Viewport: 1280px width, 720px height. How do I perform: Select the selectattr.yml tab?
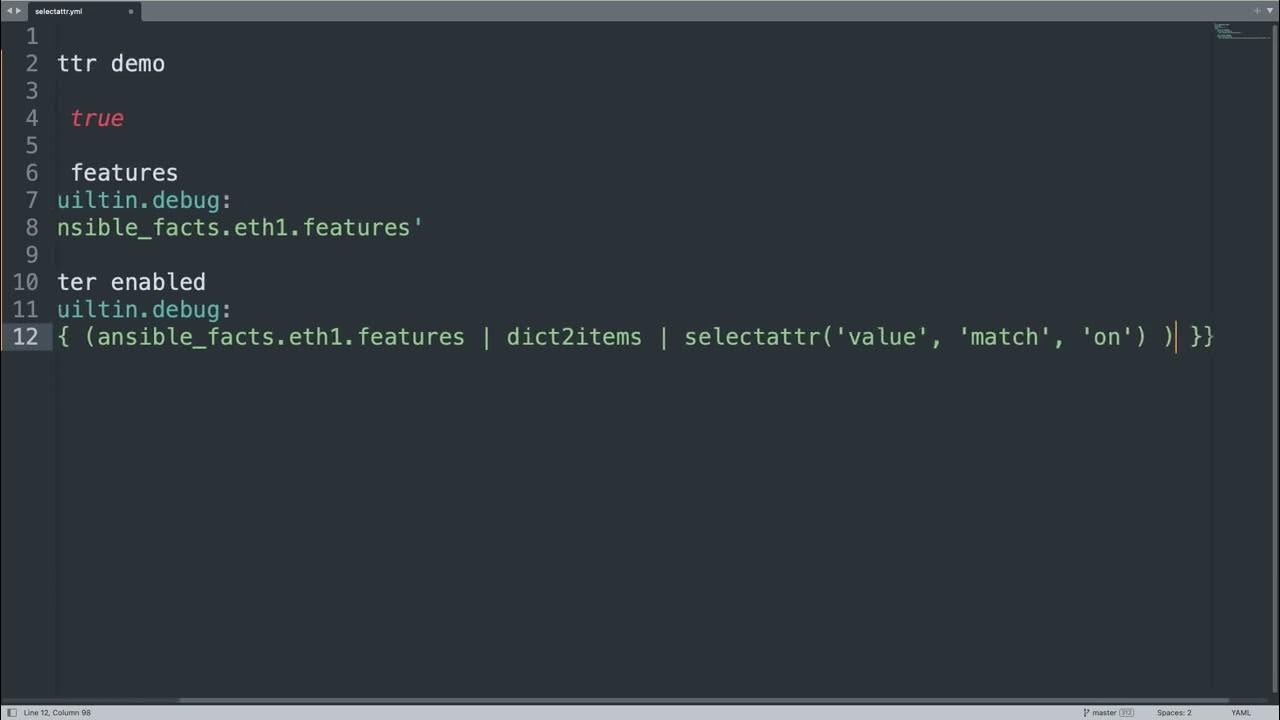(x=60, y=11)
